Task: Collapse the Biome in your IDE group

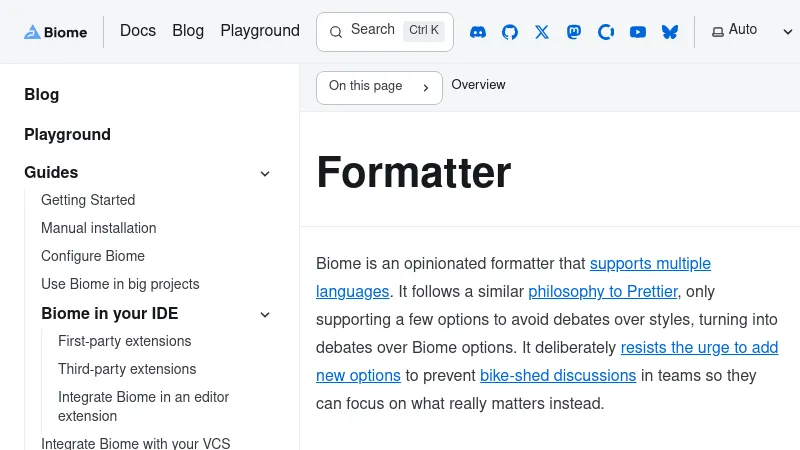Action: click(265, 314)
